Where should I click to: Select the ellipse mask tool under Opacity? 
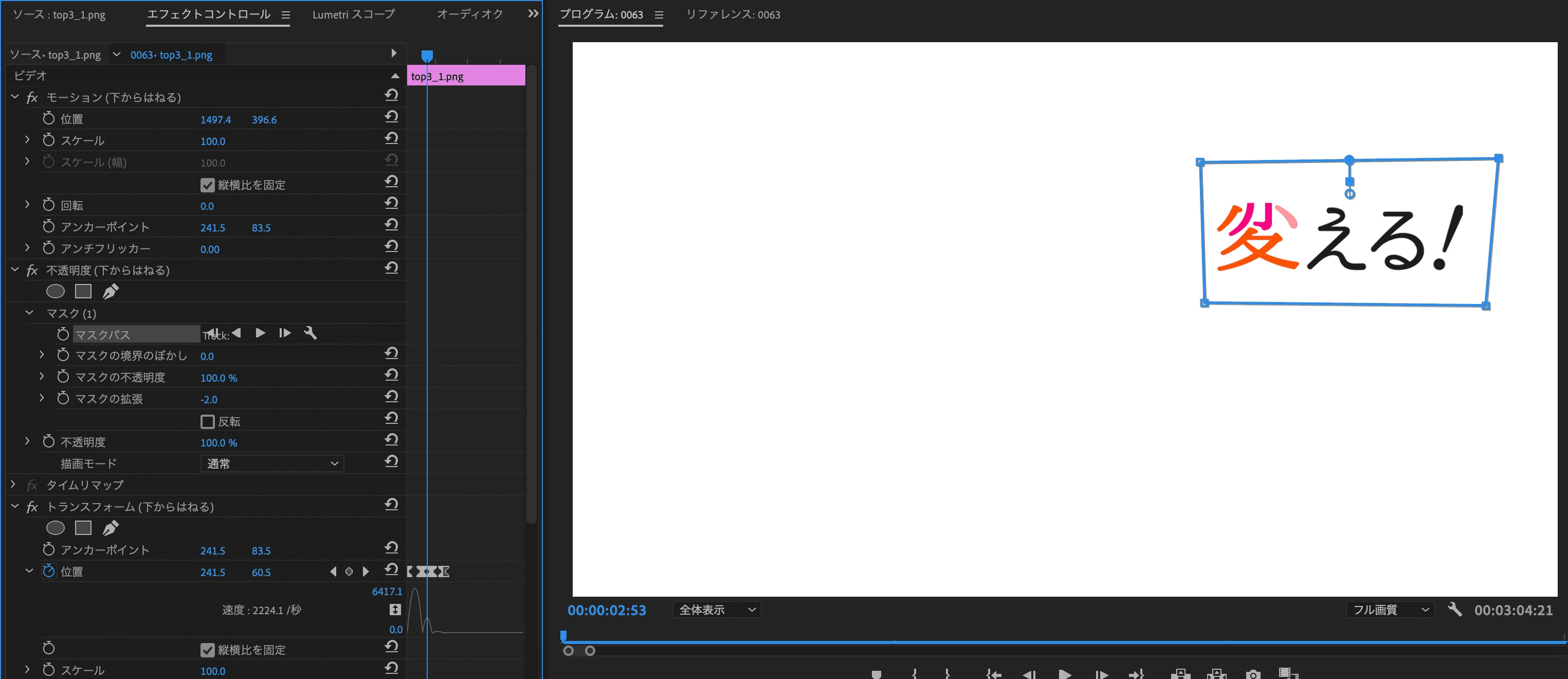click(x=56, y=292)
